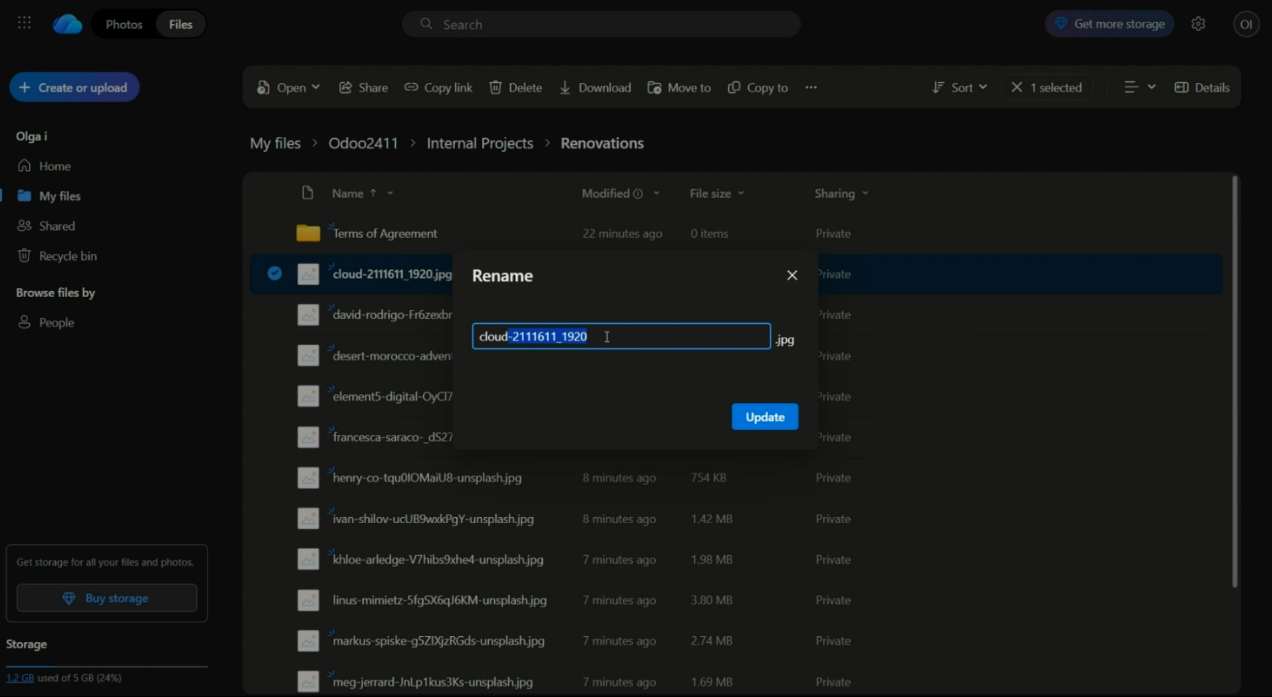The width and height of the screenshot is (1272, 697).
Task: Click the OneDrive cloud logo
Action: 68,24
